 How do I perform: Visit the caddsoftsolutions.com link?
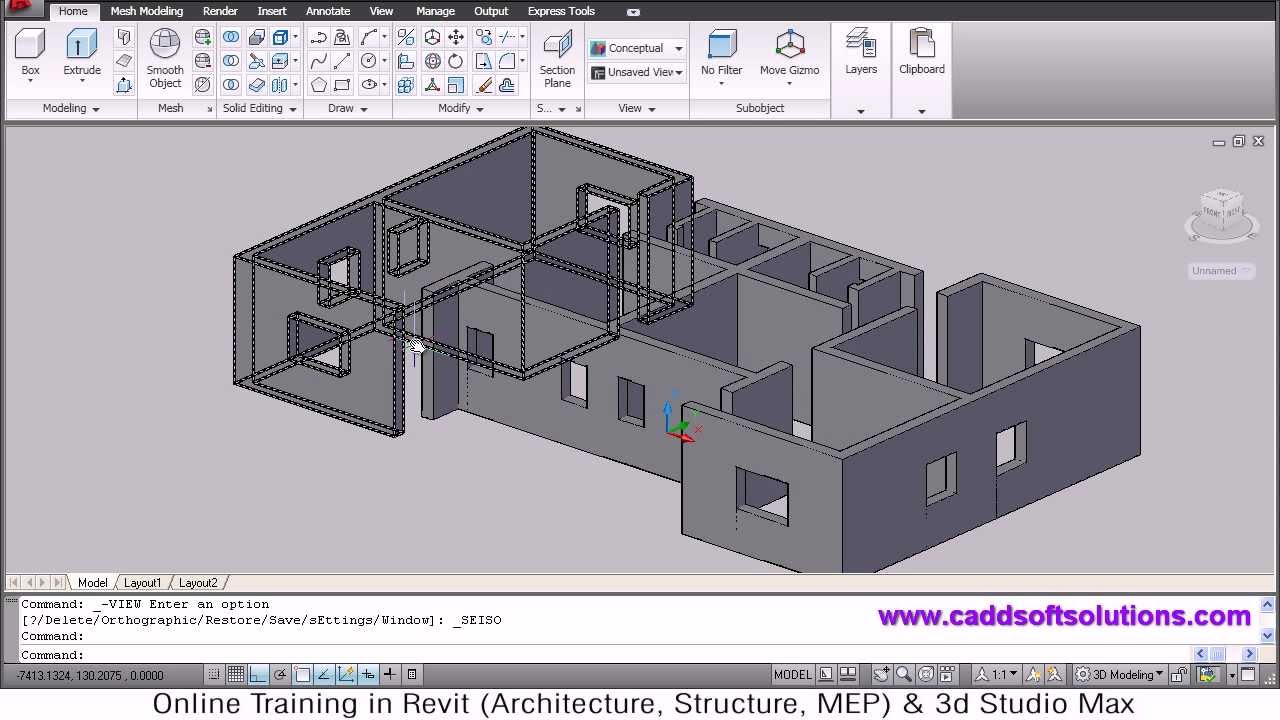coord(1065,617)
